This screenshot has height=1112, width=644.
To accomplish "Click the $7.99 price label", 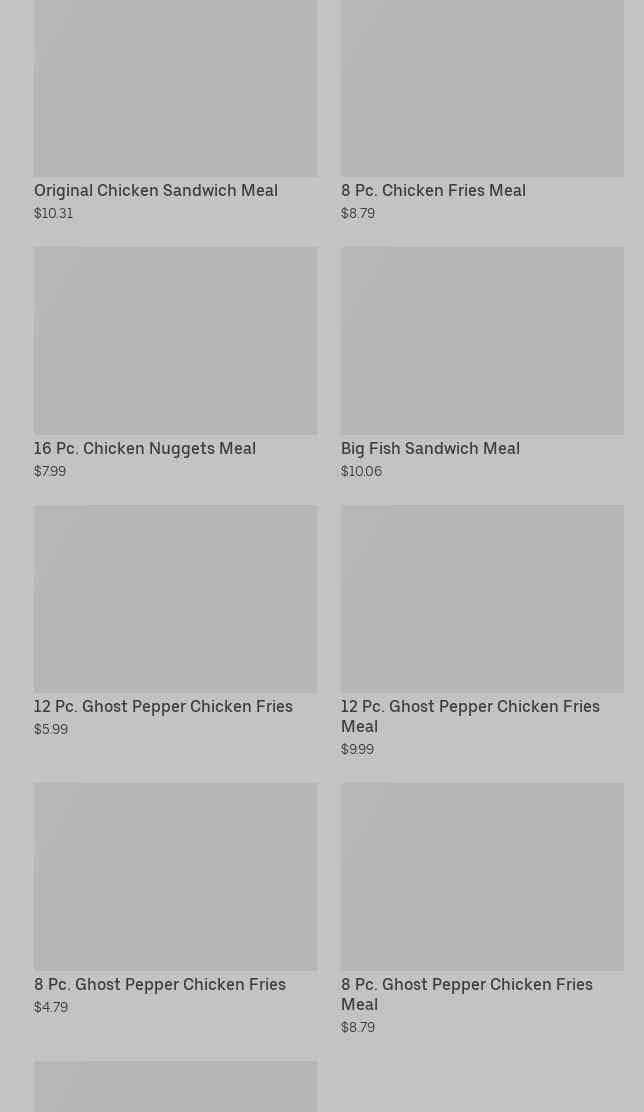I will point(50,471).
